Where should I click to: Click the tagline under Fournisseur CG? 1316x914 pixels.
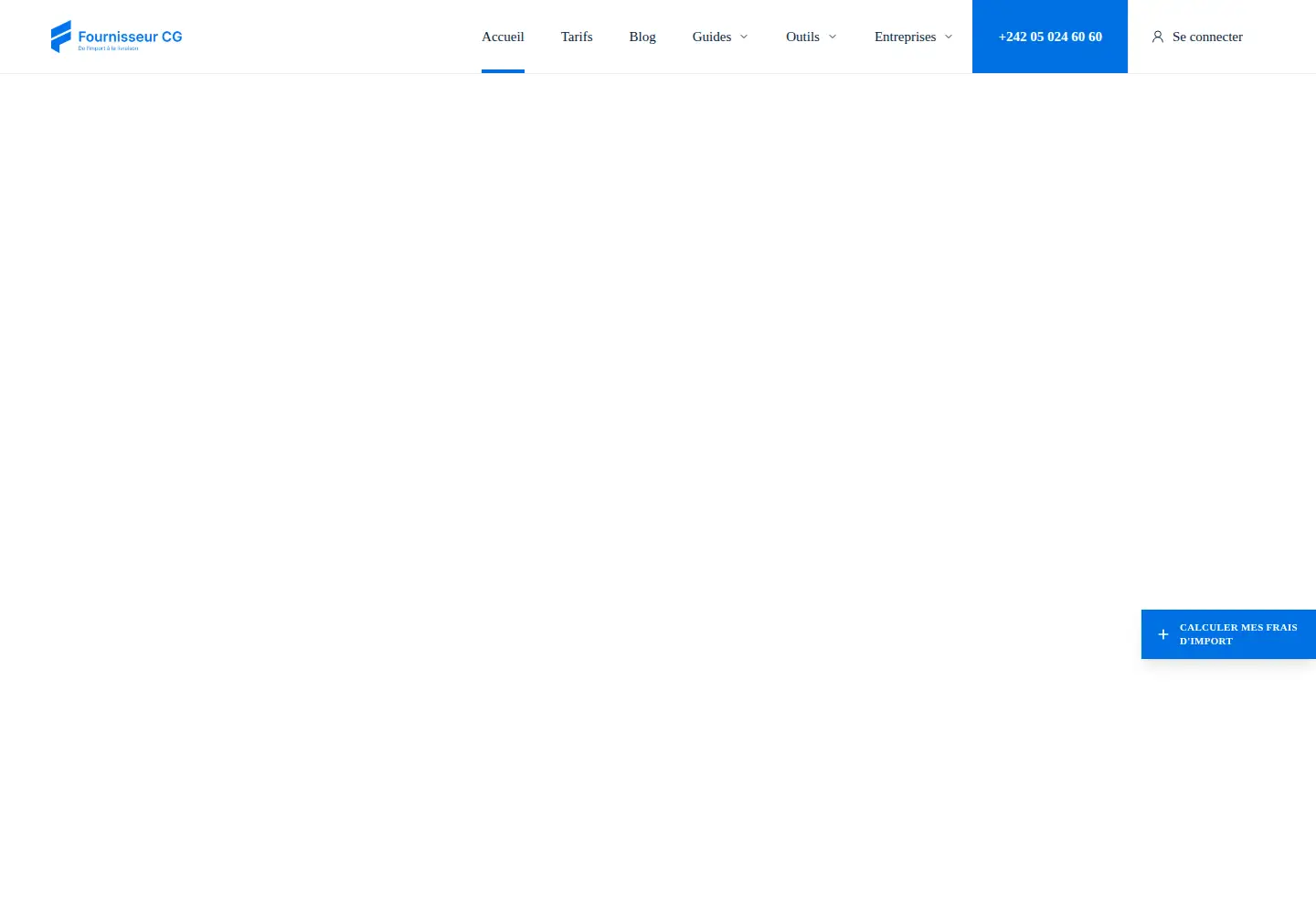[x=108, y=48]
